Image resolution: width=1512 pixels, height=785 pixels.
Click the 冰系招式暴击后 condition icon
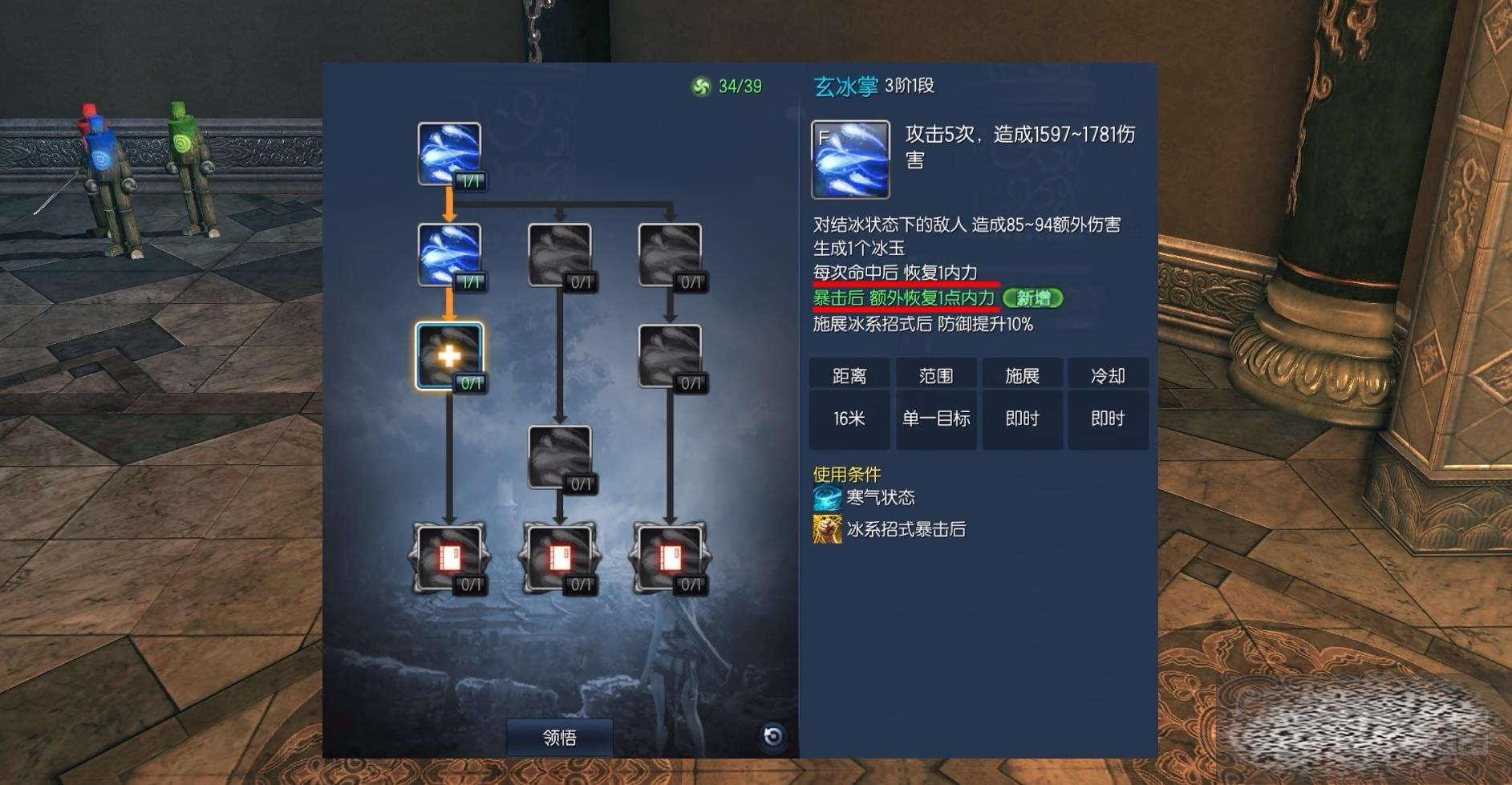pyautogui.click(x=827, y=529)
